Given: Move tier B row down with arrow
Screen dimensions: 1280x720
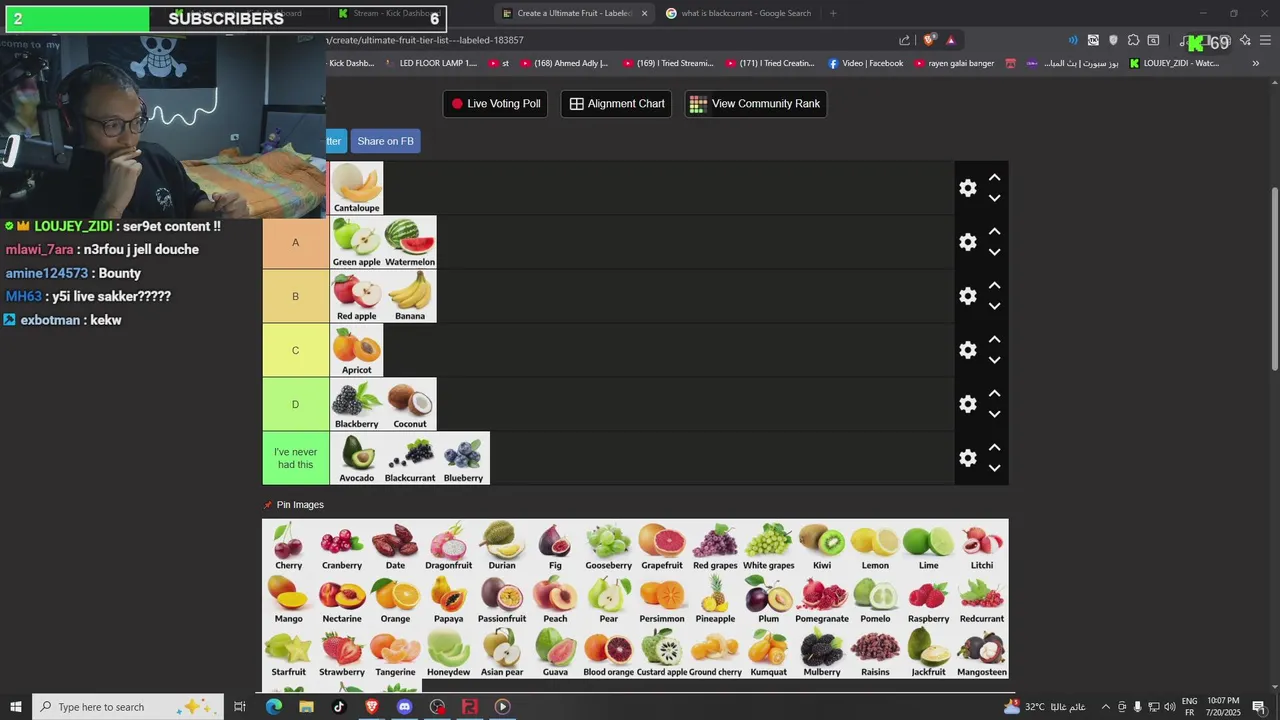Looking at the screenshot, I should 994,306.
